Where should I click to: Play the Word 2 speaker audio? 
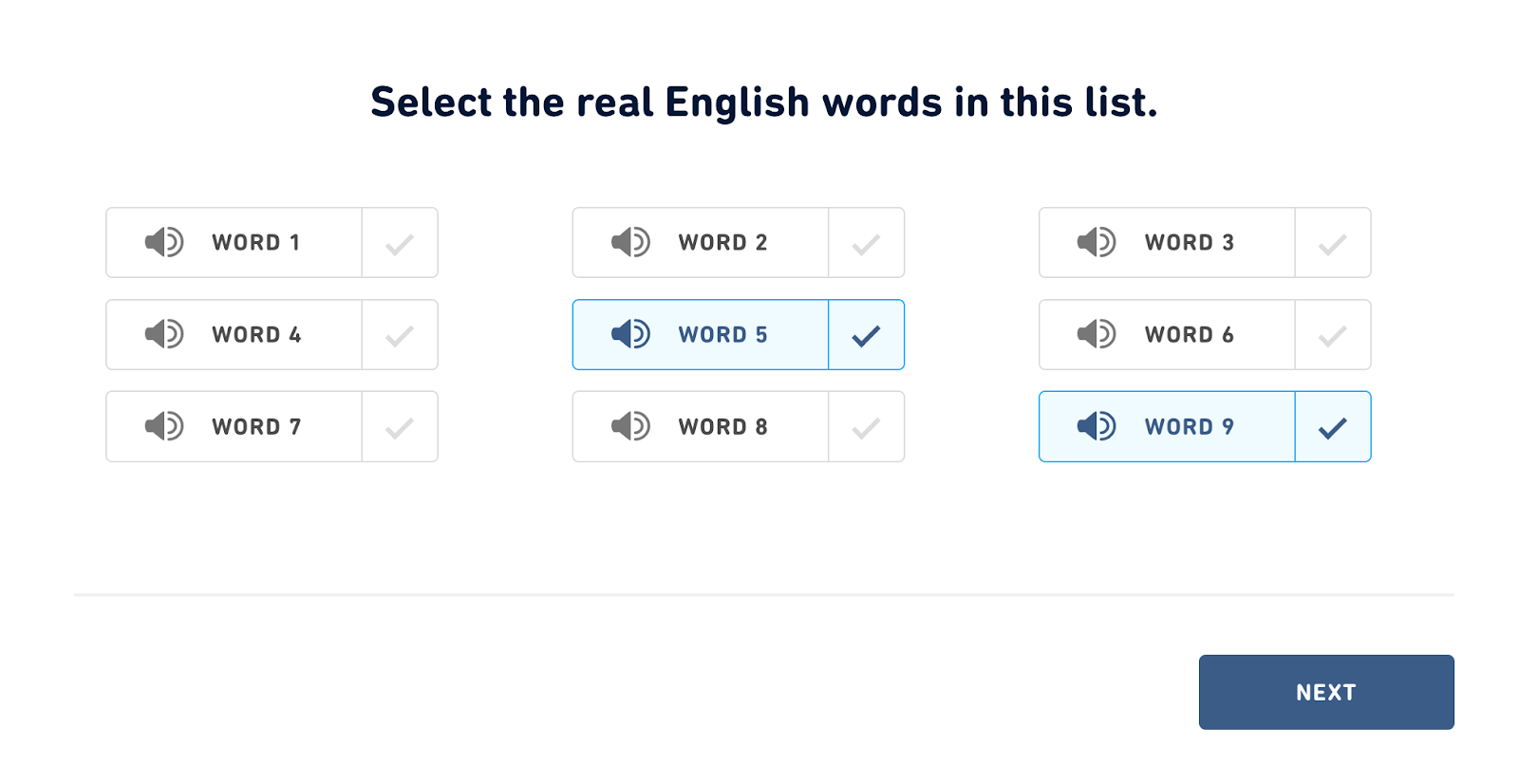point(630,242)
